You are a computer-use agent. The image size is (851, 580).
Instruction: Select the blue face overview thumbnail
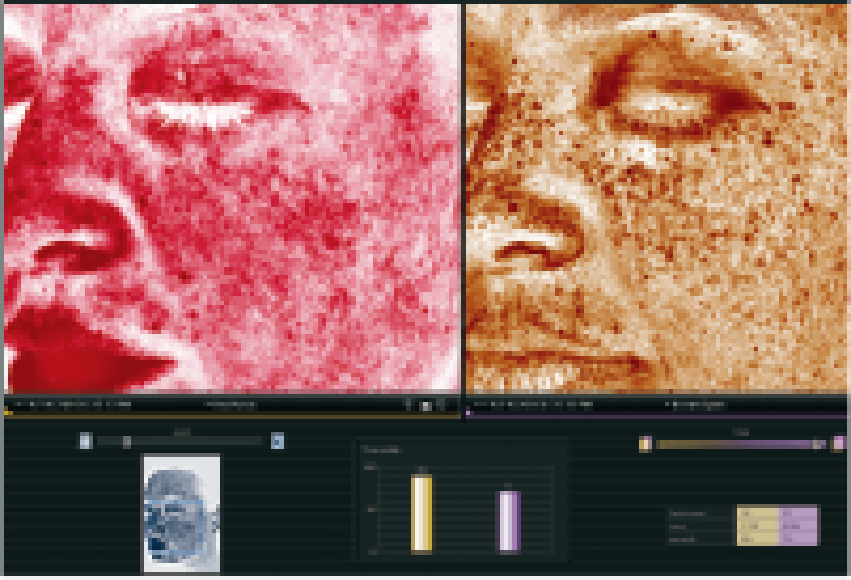point(180,514)
